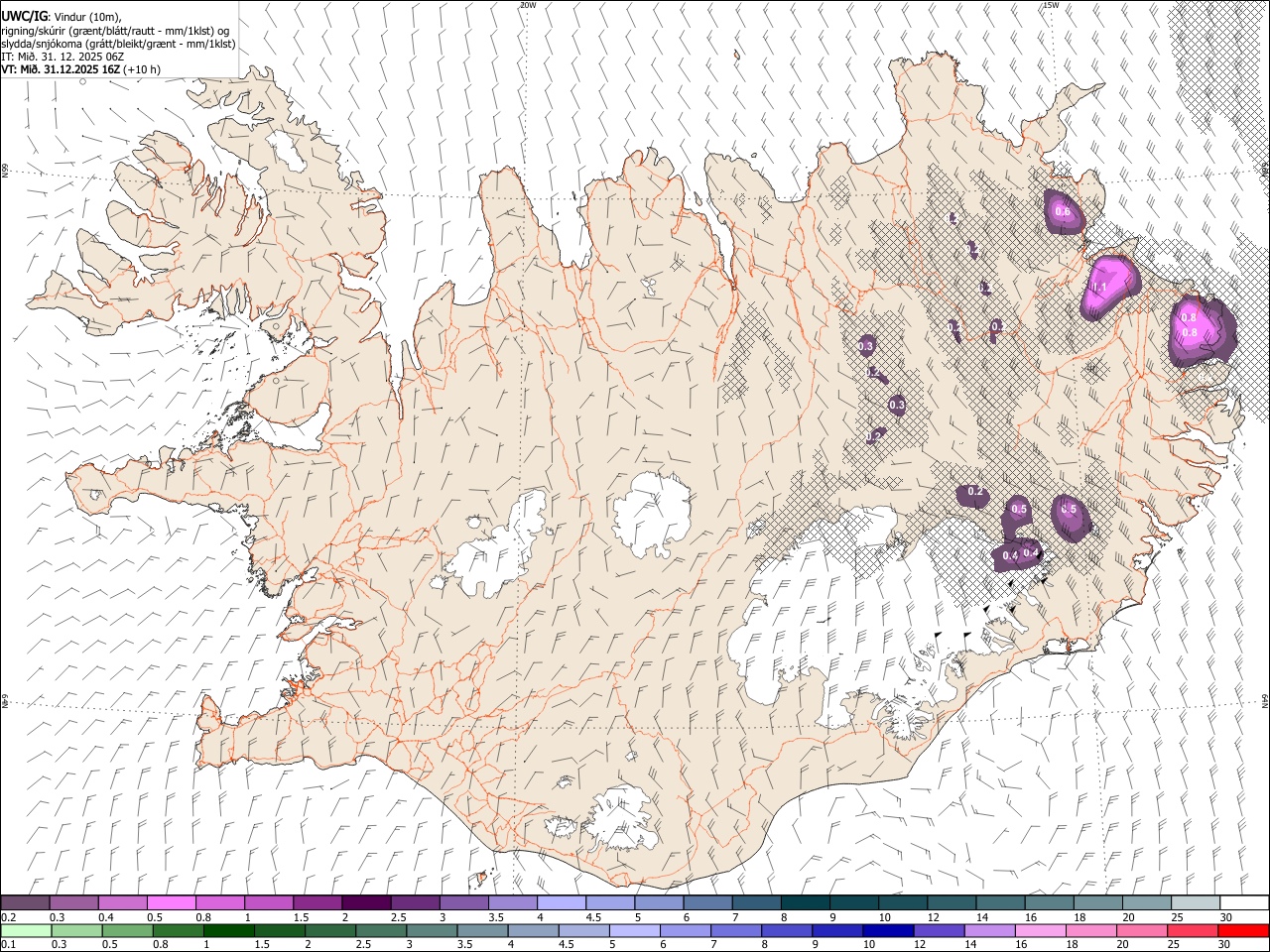Viewport: 1270px width, 952px height.
Task: Pick the 0.5 swatch in the green rain legend
Action: click(x=127, y=930)
